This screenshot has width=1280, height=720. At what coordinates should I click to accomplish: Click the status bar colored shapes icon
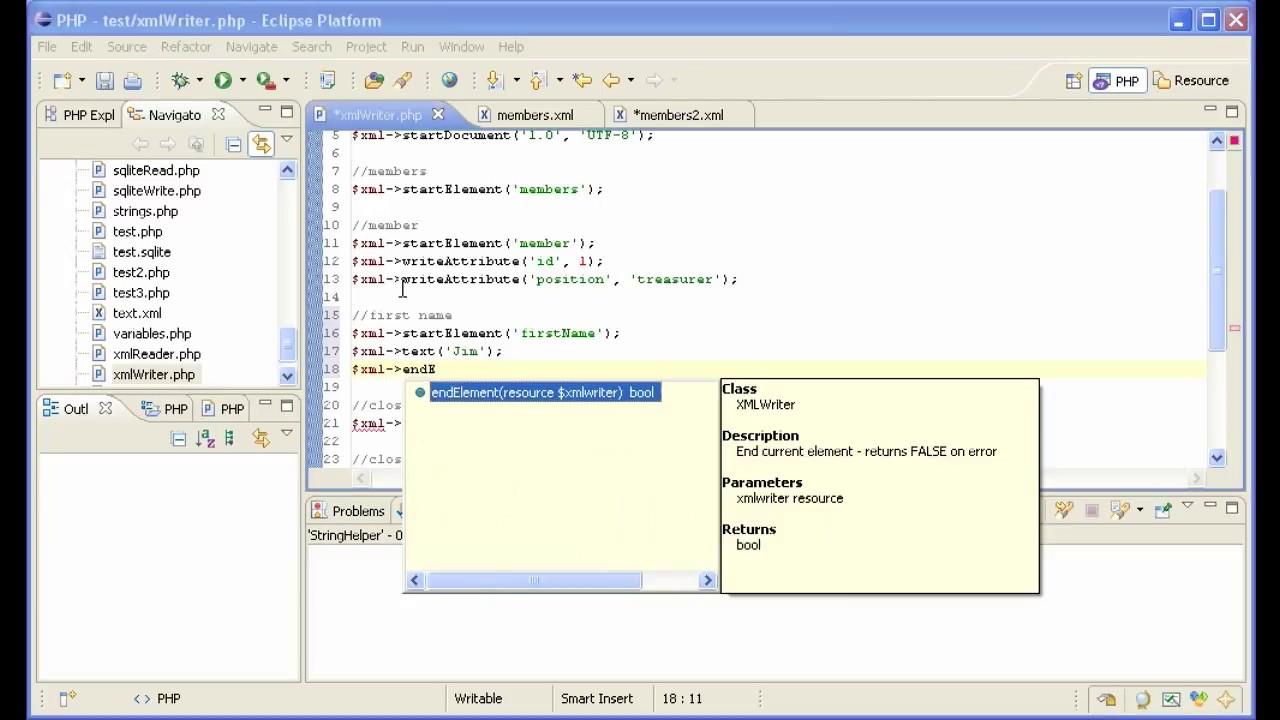[x=1199, y=699]
